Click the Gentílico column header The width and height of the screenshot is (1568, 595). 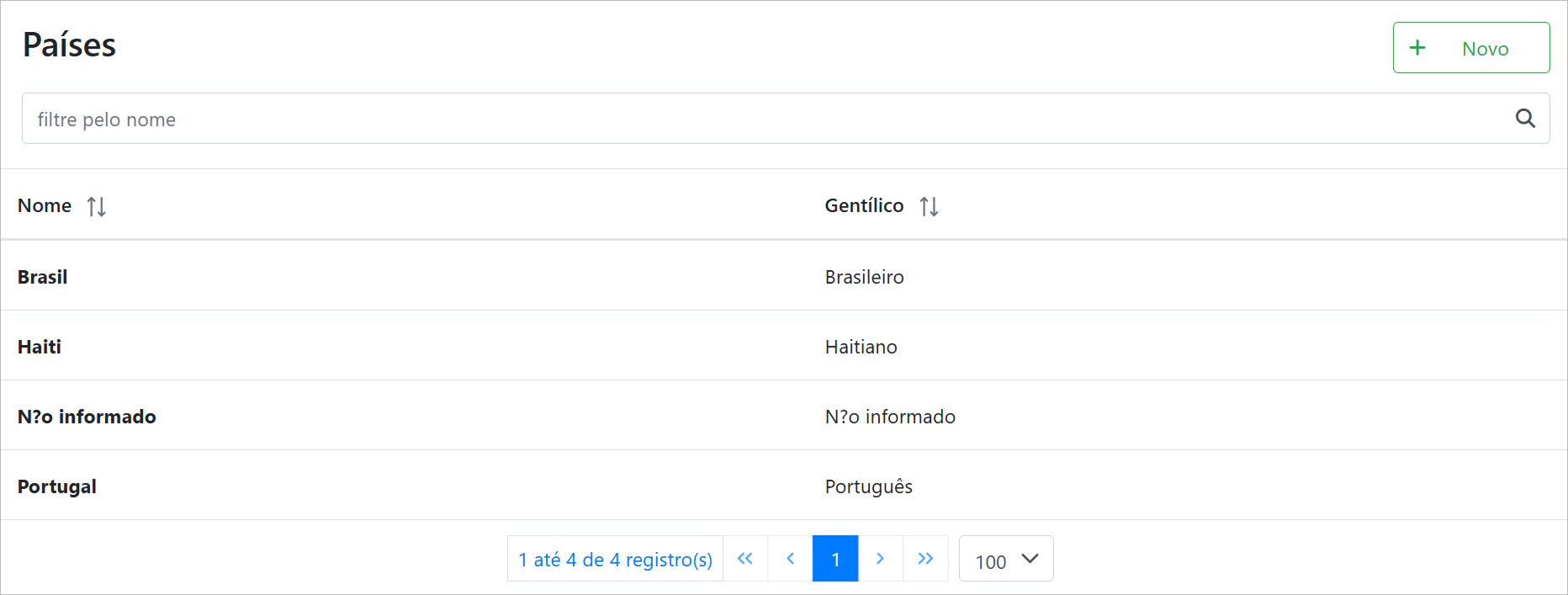pyautogui.click(x=864, y=205)
